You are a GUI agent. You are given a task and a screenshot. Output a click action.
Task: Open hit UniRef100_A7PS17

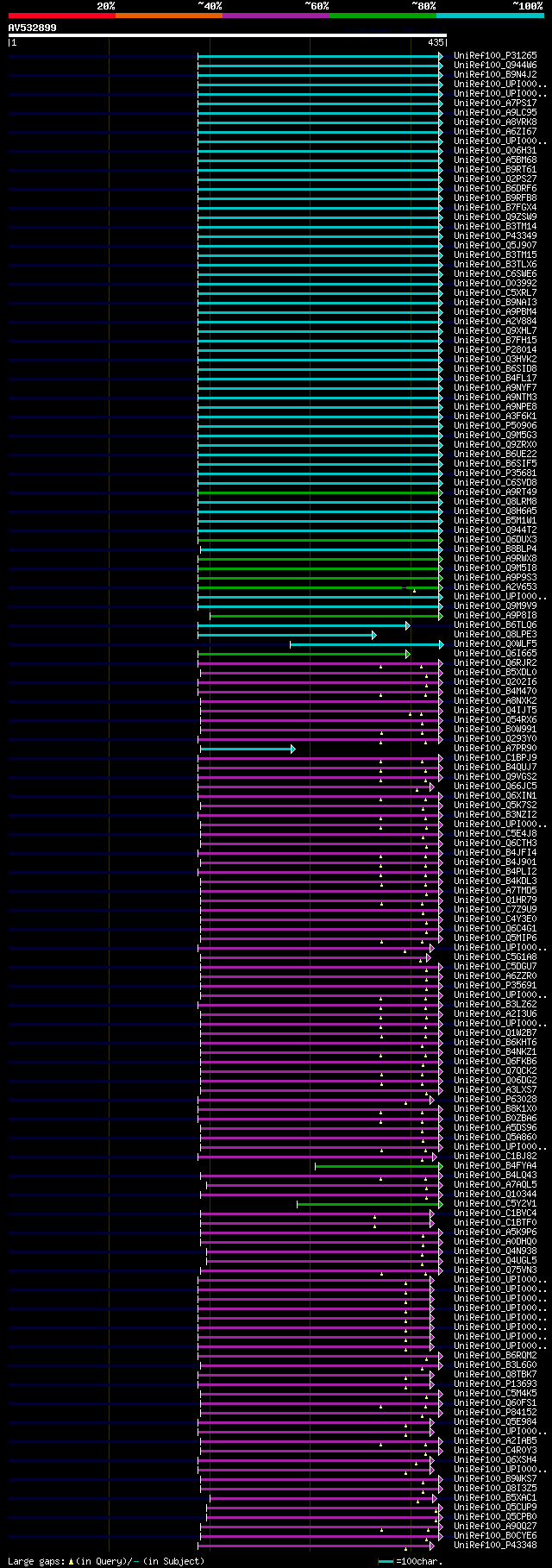[x=495, y=103]
